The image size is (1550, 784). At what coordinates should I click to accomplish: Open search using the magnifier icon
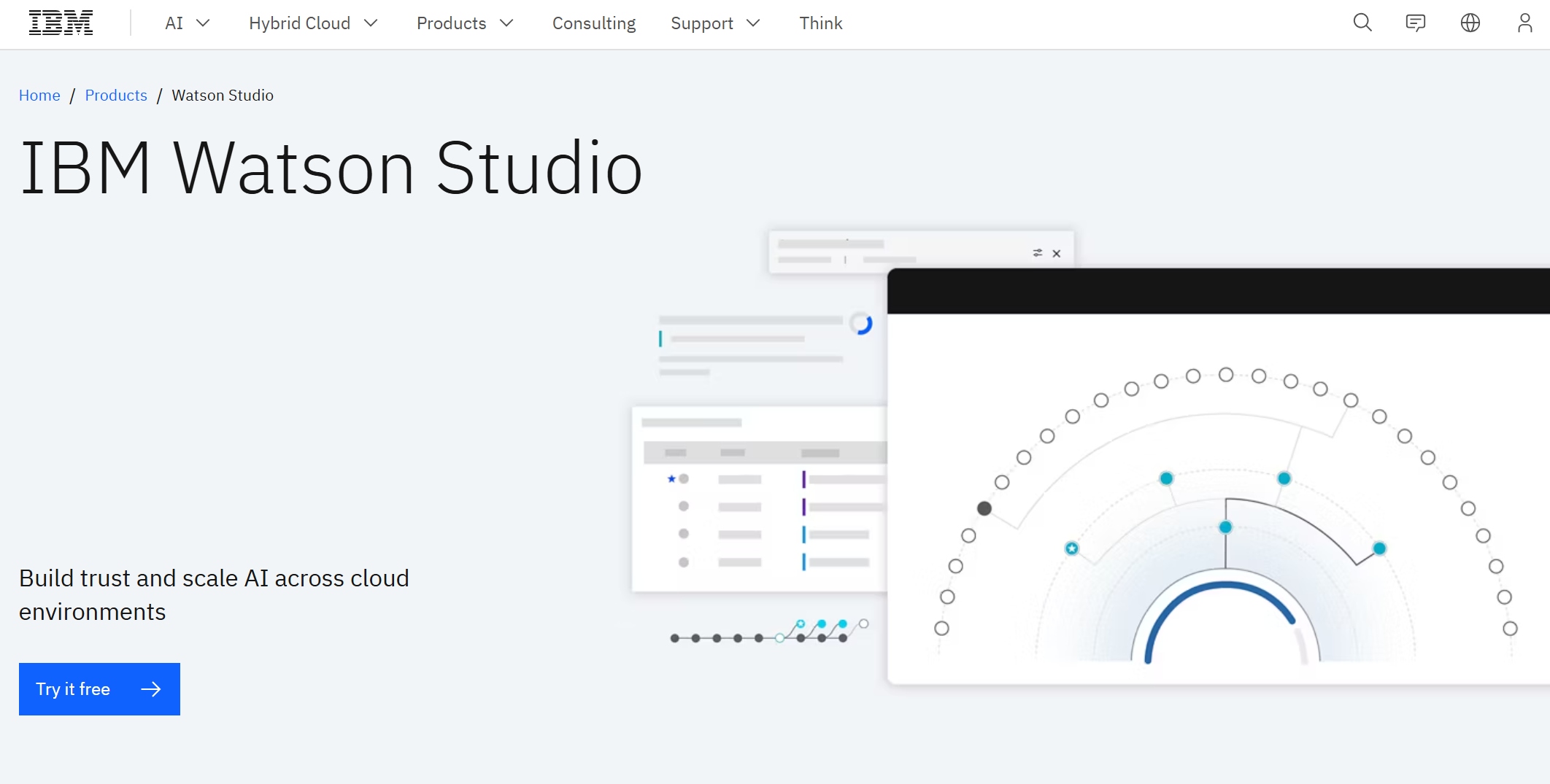click(x=1362, y=23)
